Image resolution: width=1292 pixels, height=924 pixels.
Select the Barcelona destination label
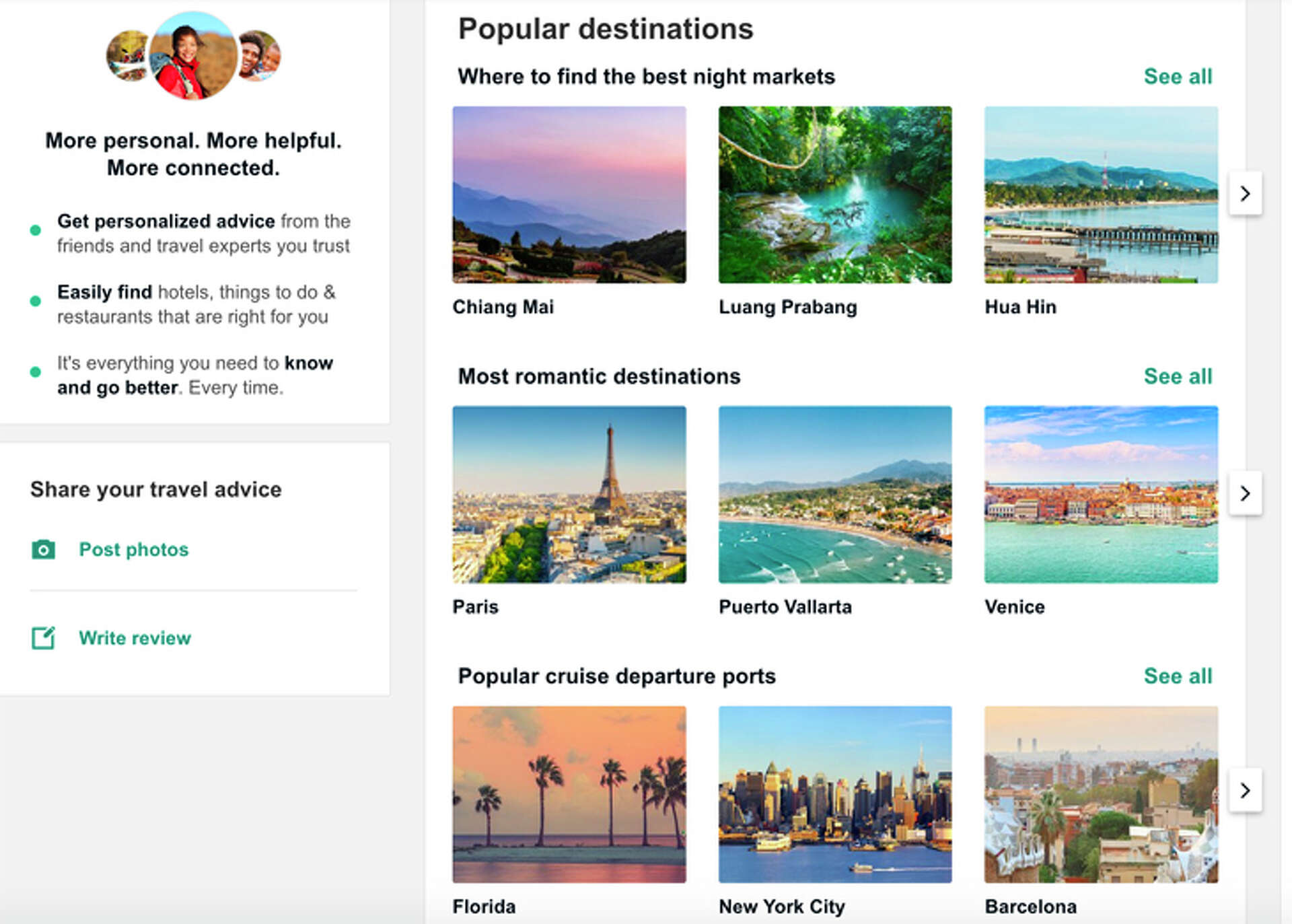click(x=1030, y=907)
